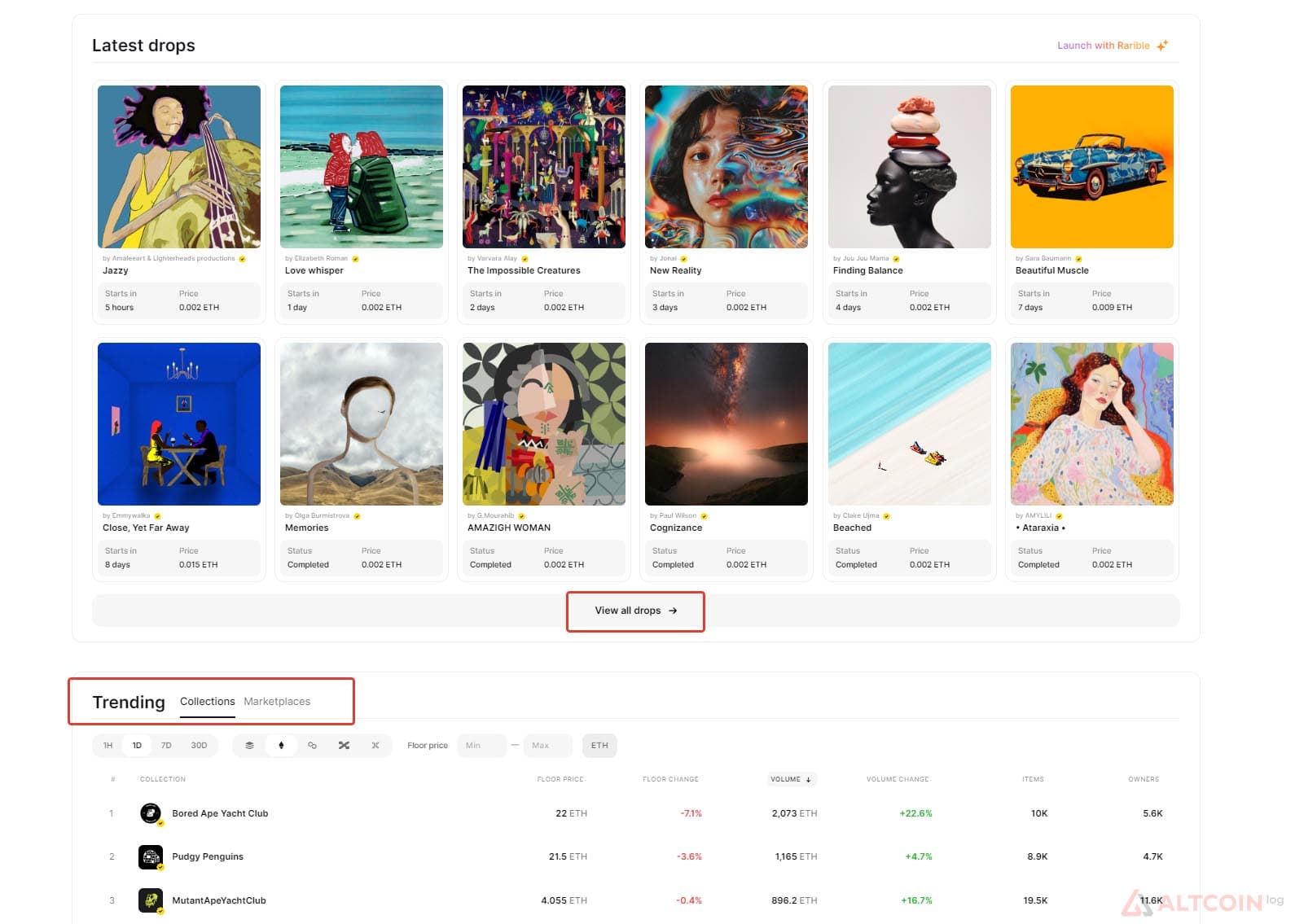Click the Bored Ape Yacht Club avatar icon
The image size is (1295, 924).
coord(151,813)
